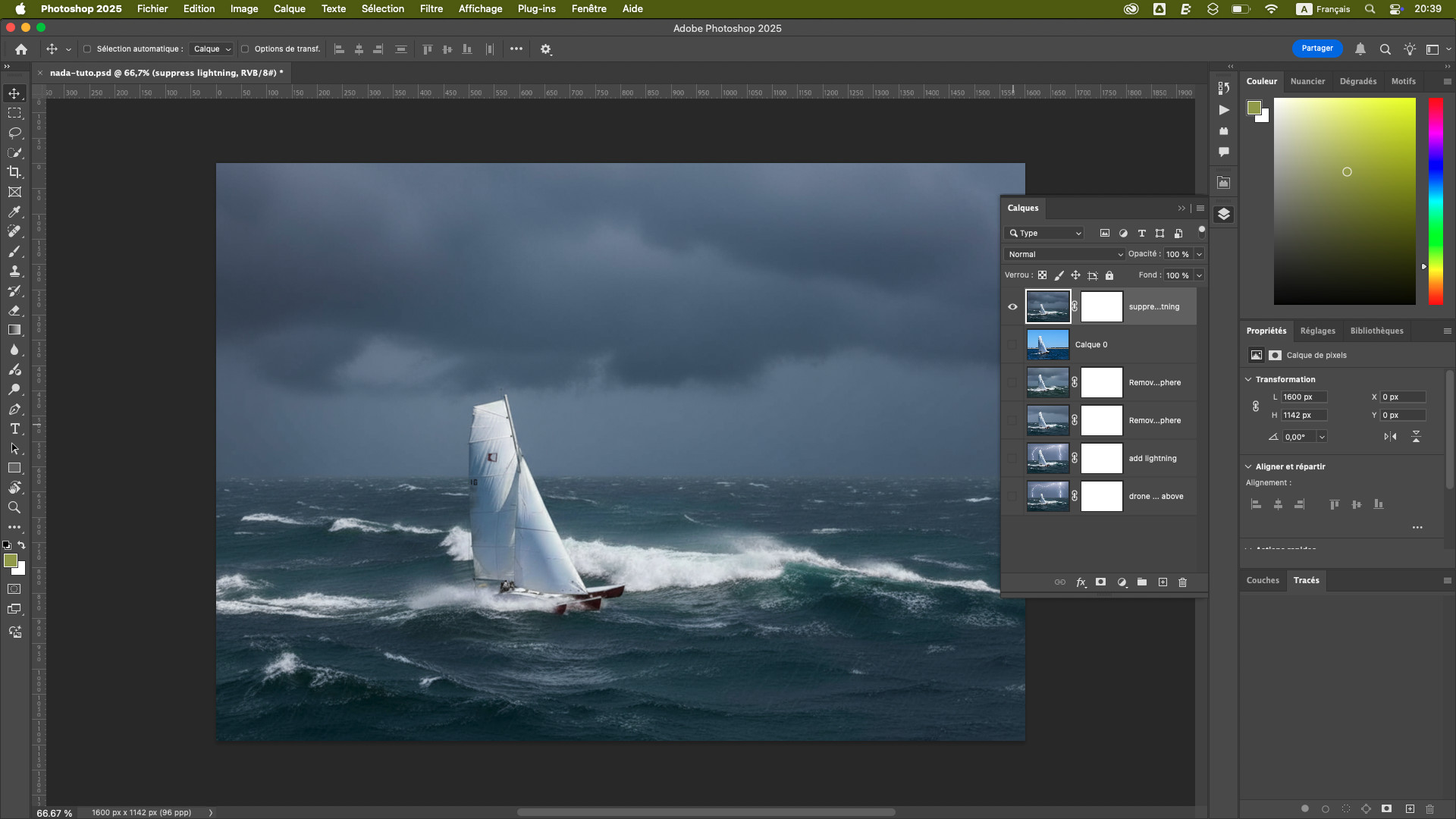1456x819 pixels.
Task: Select the Dodge tool
Action: [x=14, y=389]
